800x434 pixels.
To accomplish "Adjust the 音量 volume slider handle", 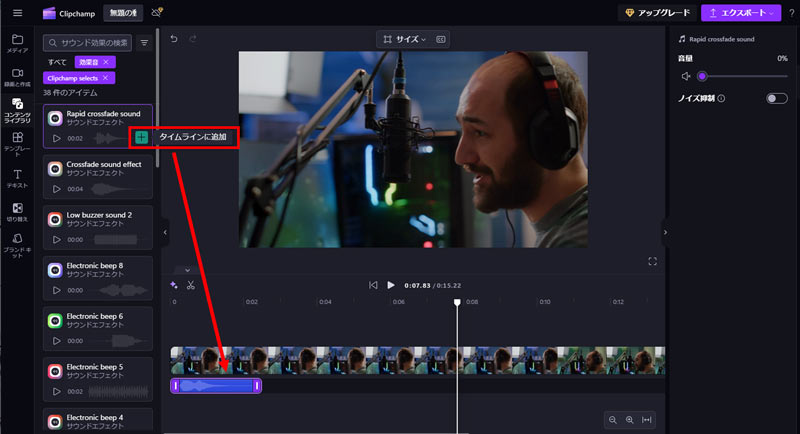I will [x=702, y=76].
